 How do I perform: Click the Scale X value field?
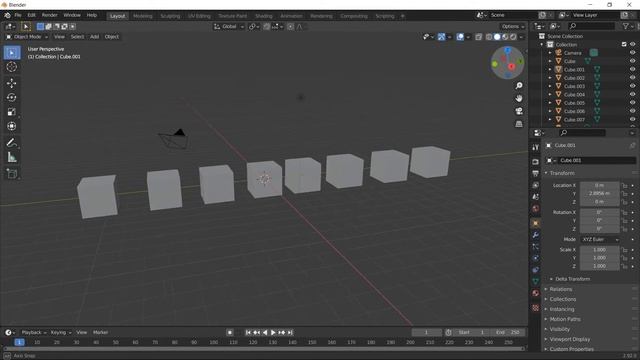(x=599, y=250)
